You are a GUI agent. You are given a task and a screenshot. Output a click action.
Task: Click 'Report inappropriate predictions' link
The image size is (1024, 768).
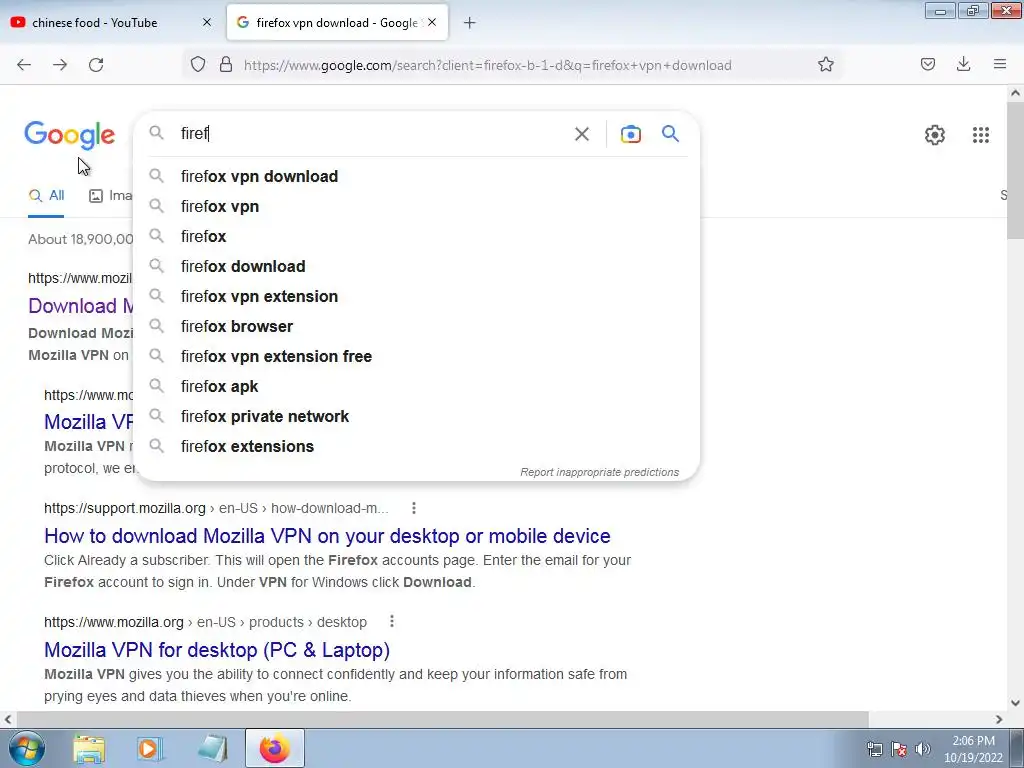pyautogui.click(x=600, y=472)
